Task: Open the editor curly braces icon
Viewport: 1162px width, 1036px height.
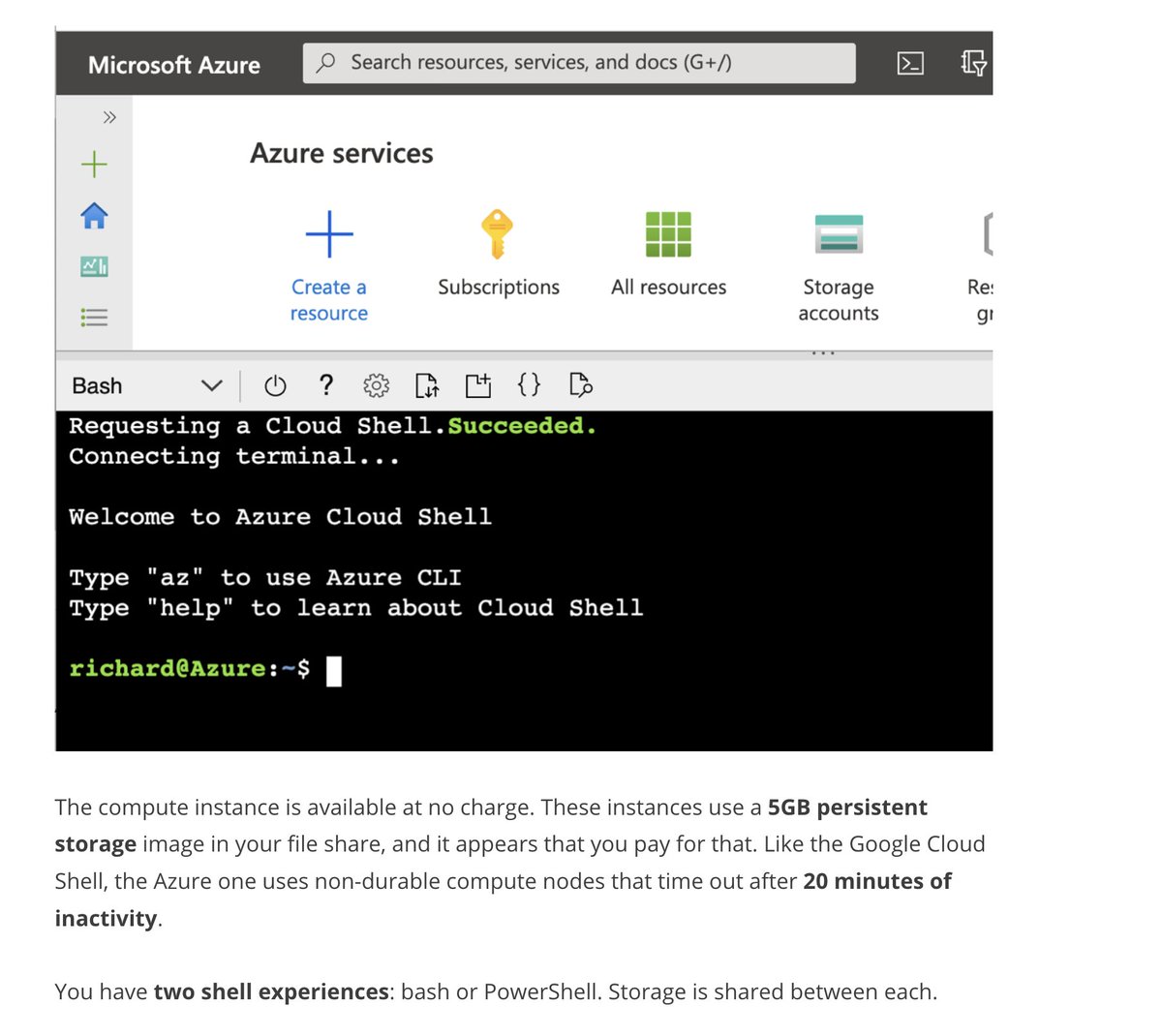Action: coord(529,385)
